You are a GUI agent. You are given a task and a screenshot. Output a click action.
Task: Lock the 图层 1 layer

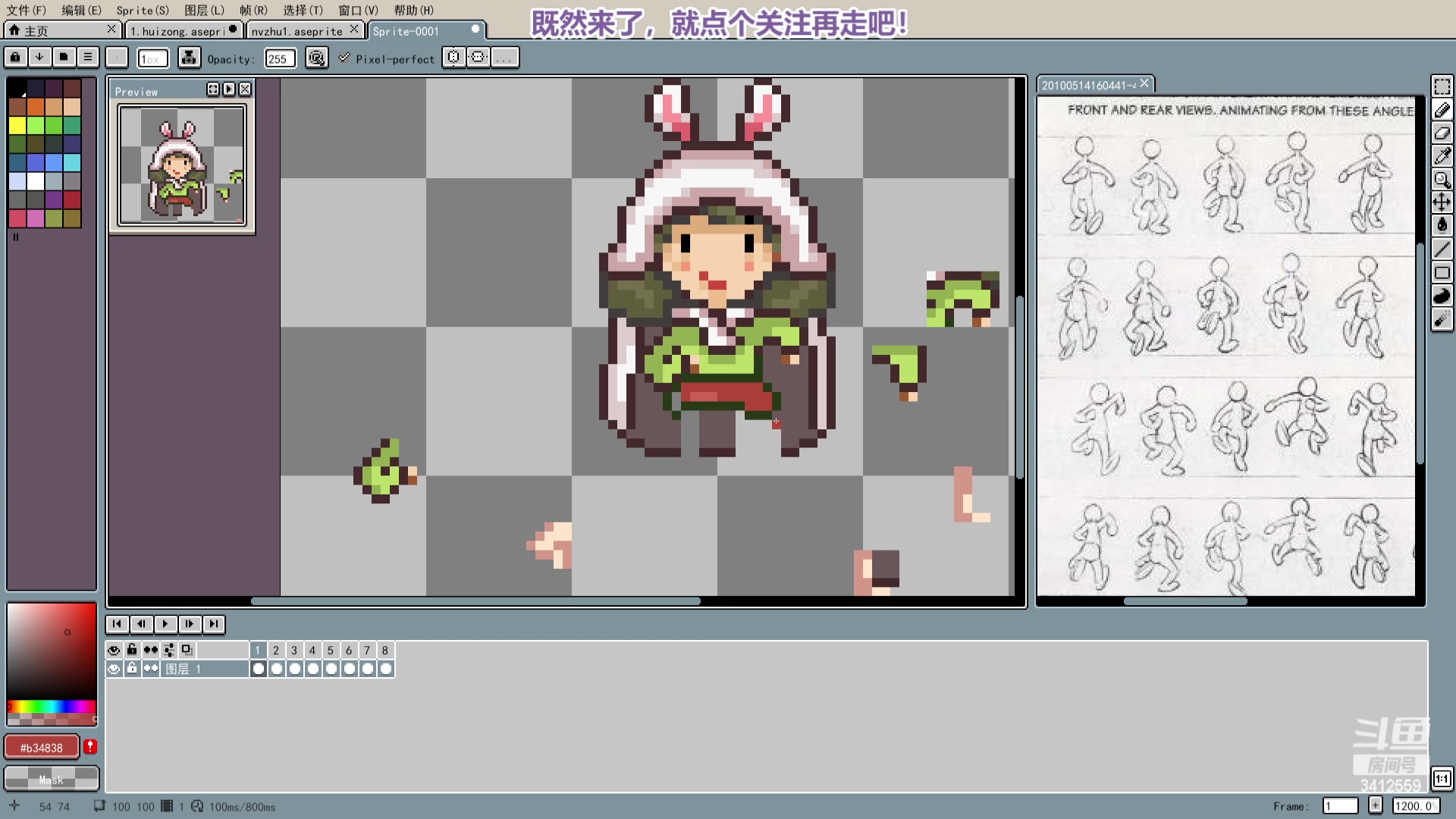click(x=132, y=668)
